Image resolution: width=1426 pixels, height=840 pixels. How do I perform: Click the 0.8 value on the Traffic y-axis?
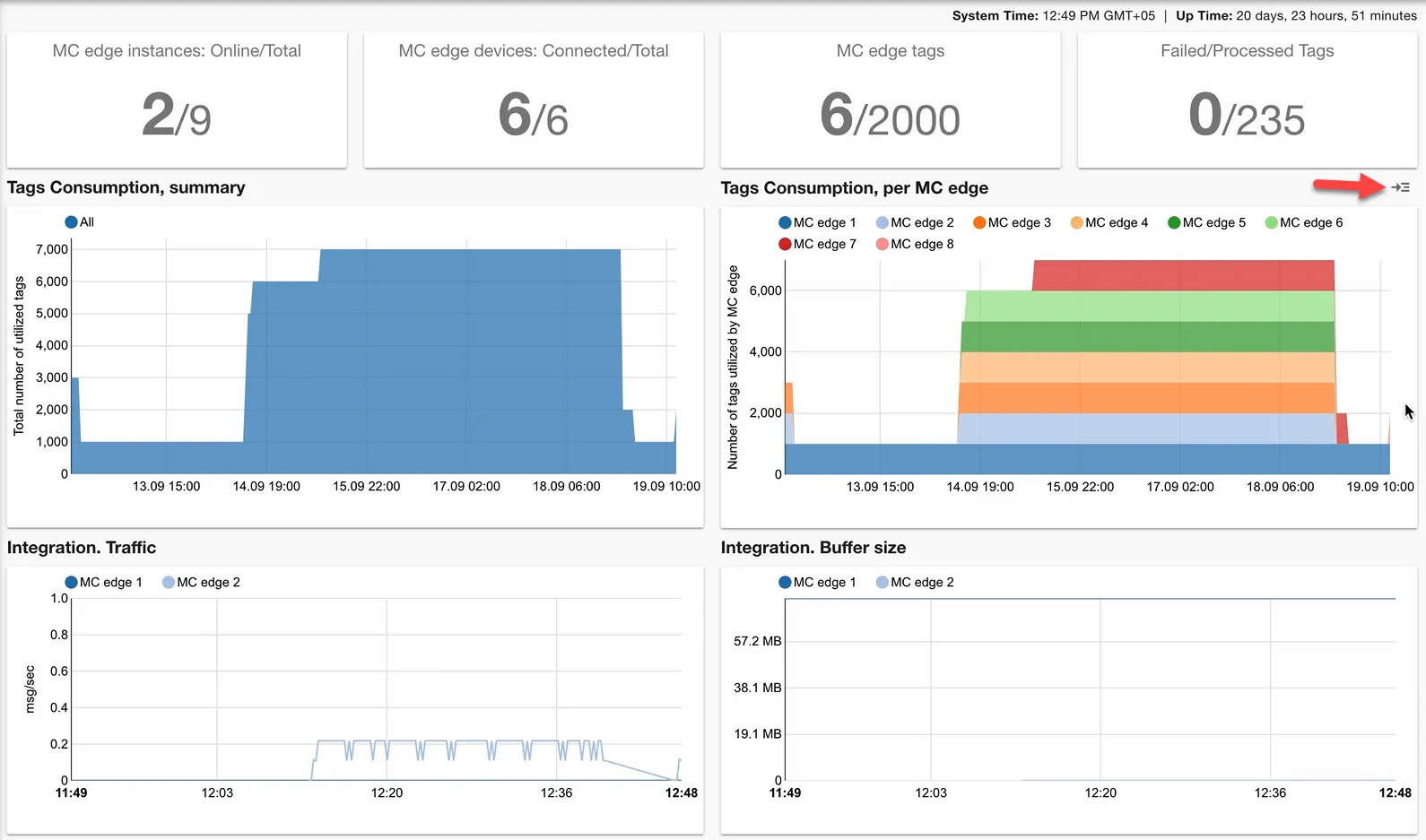pyautogui.click(x=59, y=635)
